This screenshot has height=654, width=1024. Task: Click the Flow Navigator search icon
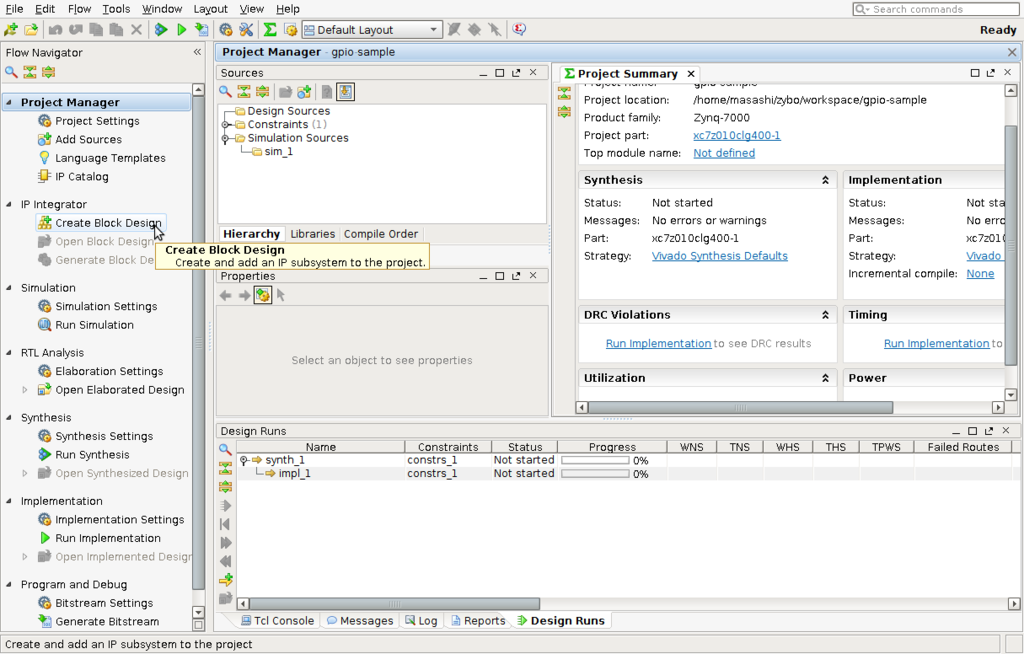tap(10, 73)
